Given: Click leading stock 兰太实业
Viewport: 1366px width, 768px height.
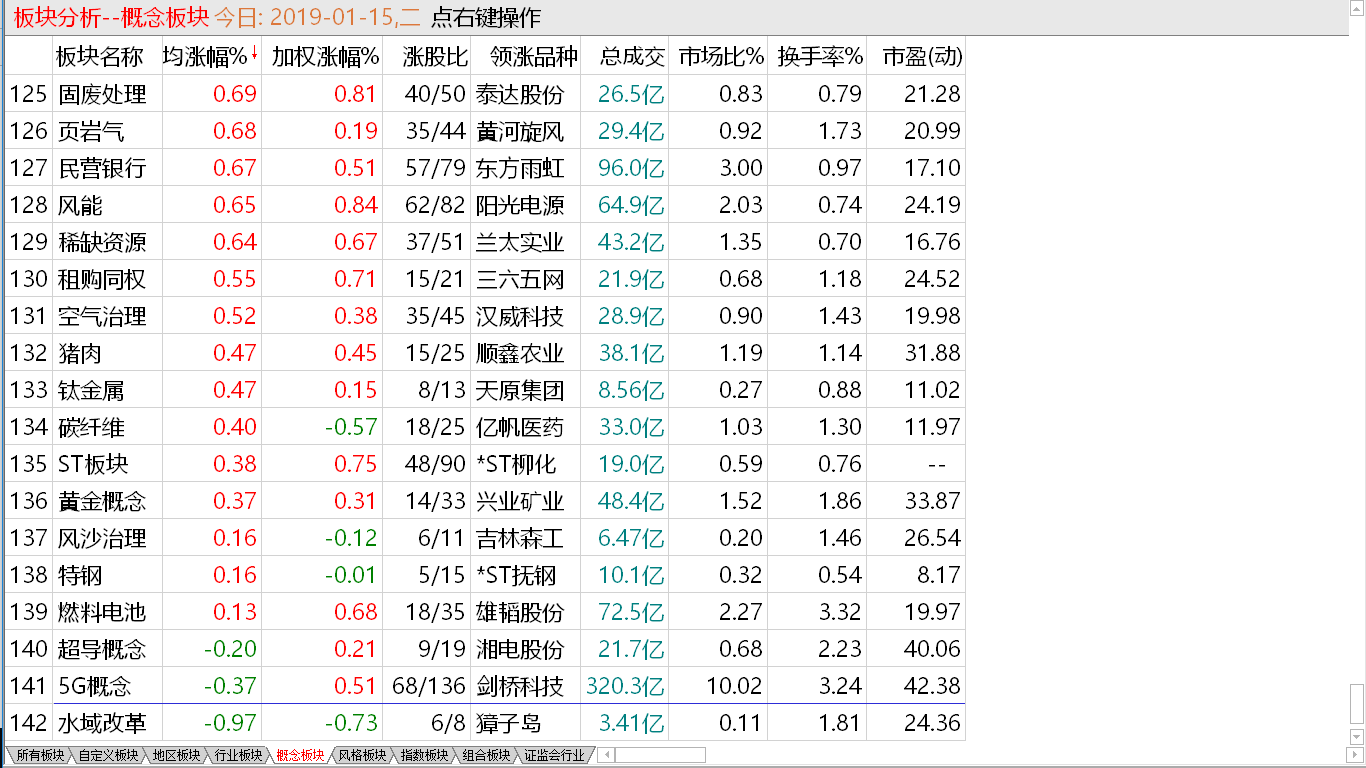Looking at the screenshot, I should 520,242.
